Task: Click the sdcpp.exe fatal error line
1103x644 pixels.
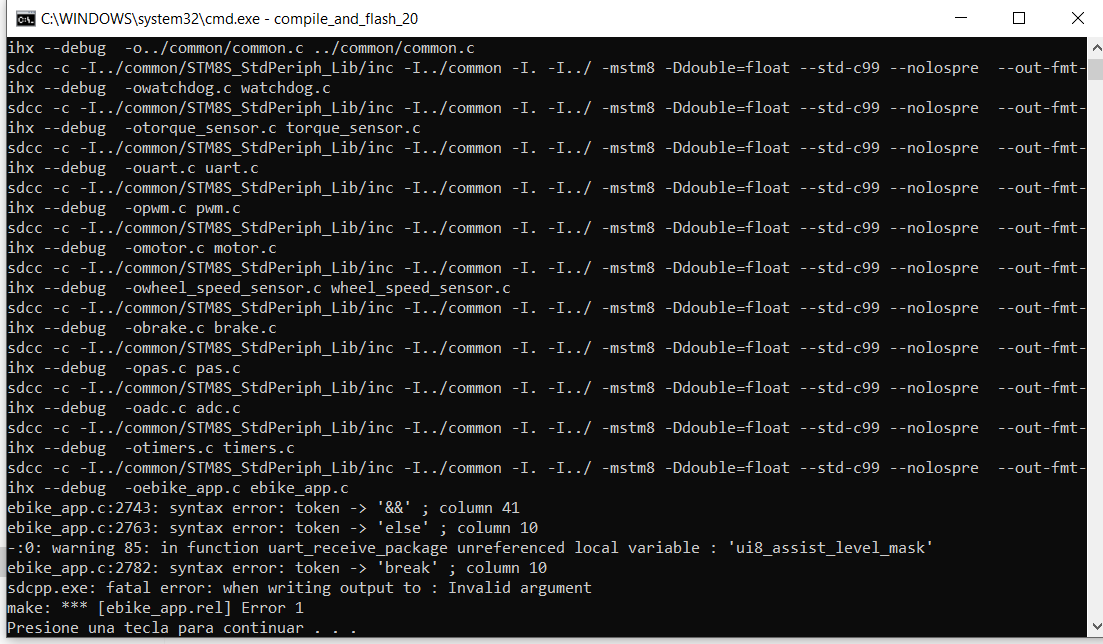Action: [x=299, y=588]
